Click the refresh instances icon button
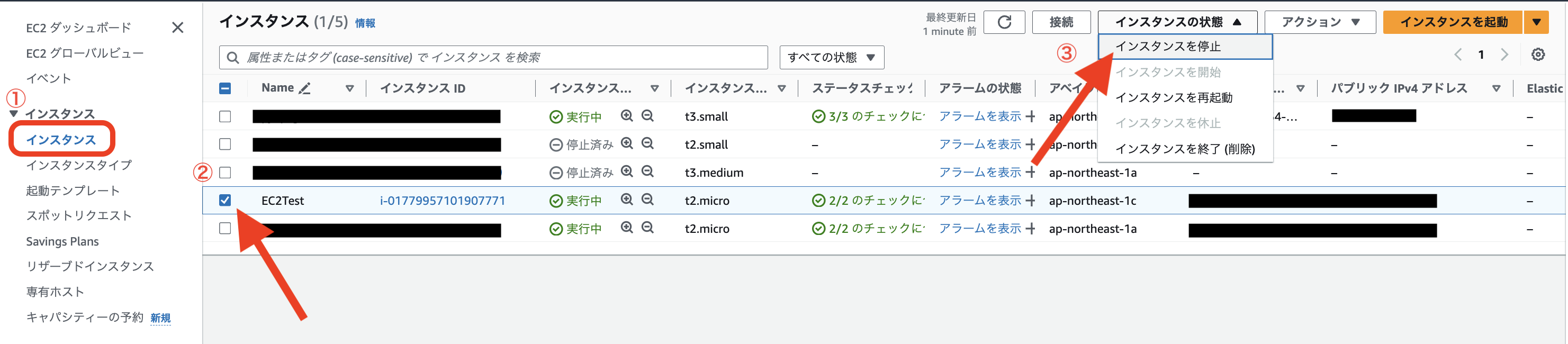 pos(1004,23)
